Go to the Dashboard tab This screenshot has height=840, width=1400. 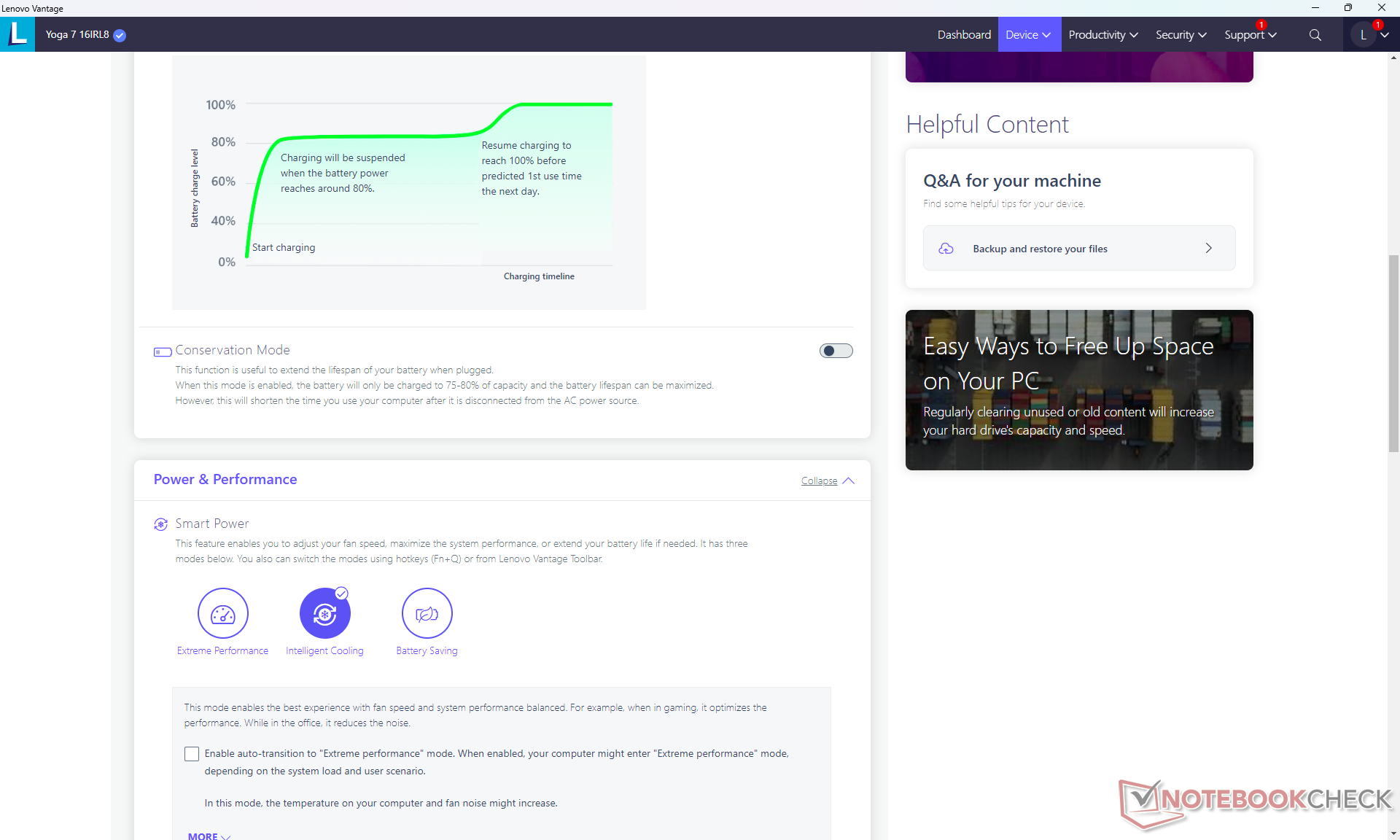[x=963, y=35]
